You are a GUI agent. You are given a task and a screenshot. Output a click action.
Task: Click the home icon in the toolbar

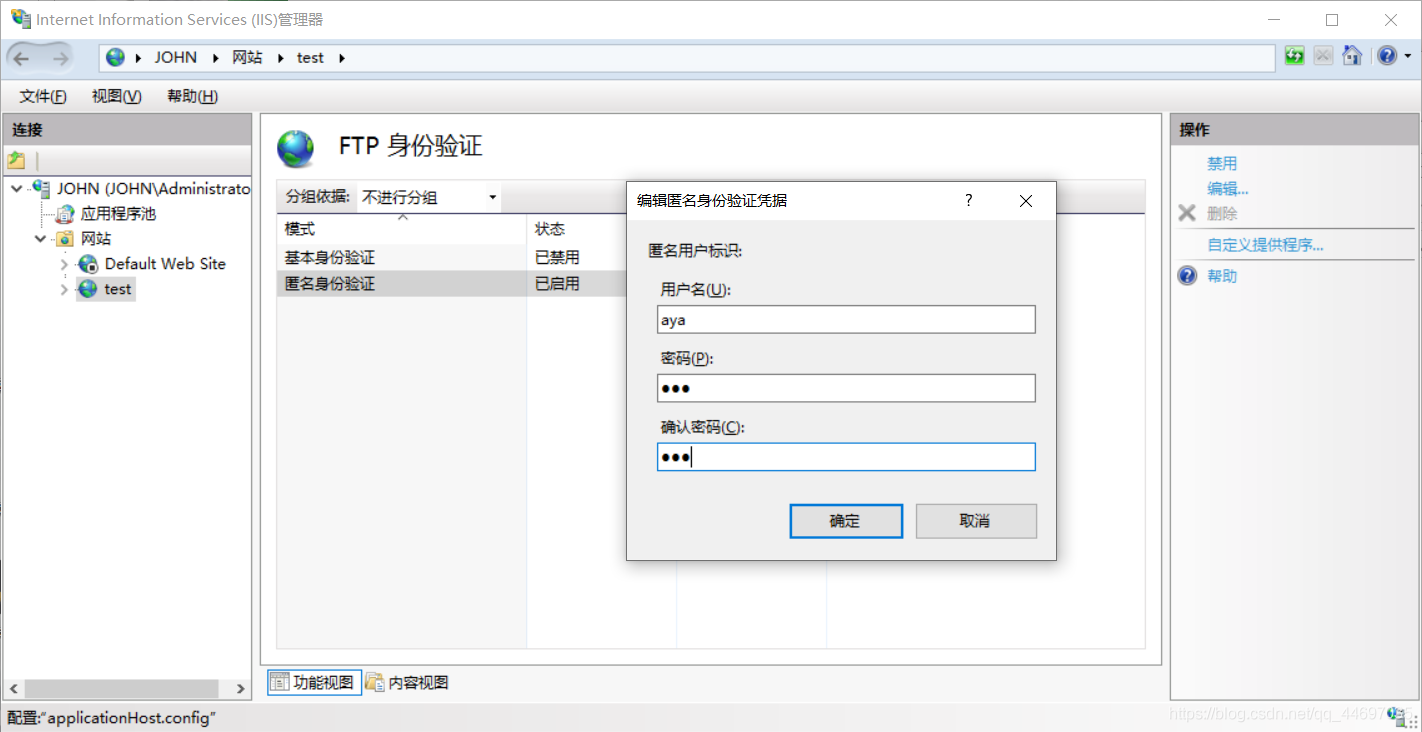1352,56
